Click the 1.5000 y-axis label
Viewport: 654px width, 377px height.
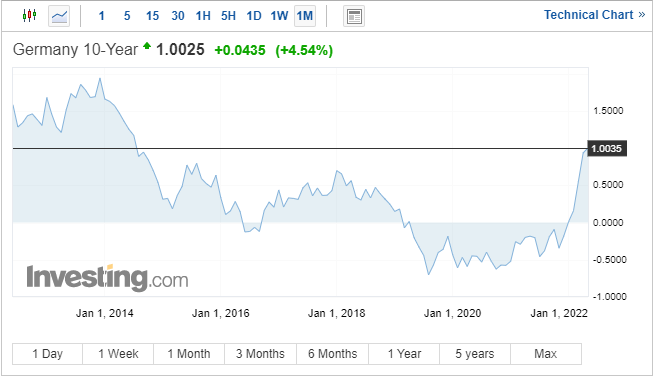pyautogui.click(x=608, y=111)
